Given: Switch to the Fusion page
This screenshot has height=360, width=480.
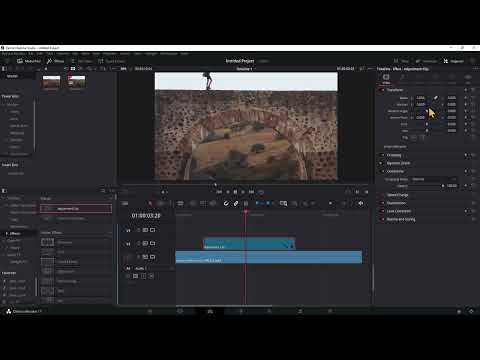Looking at the screenshot, I should click(x=241, y=311).
